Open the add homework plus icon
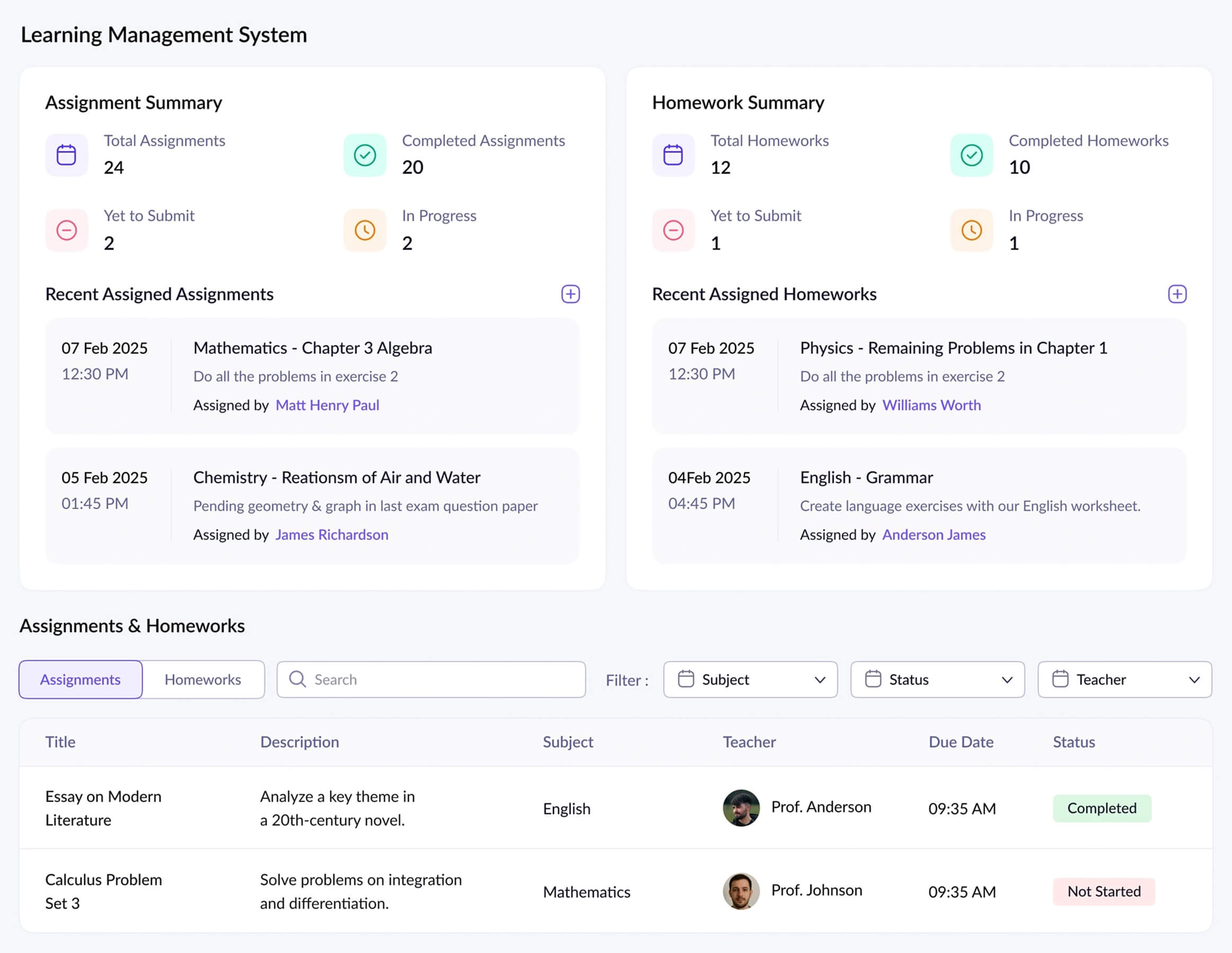 1177,294
